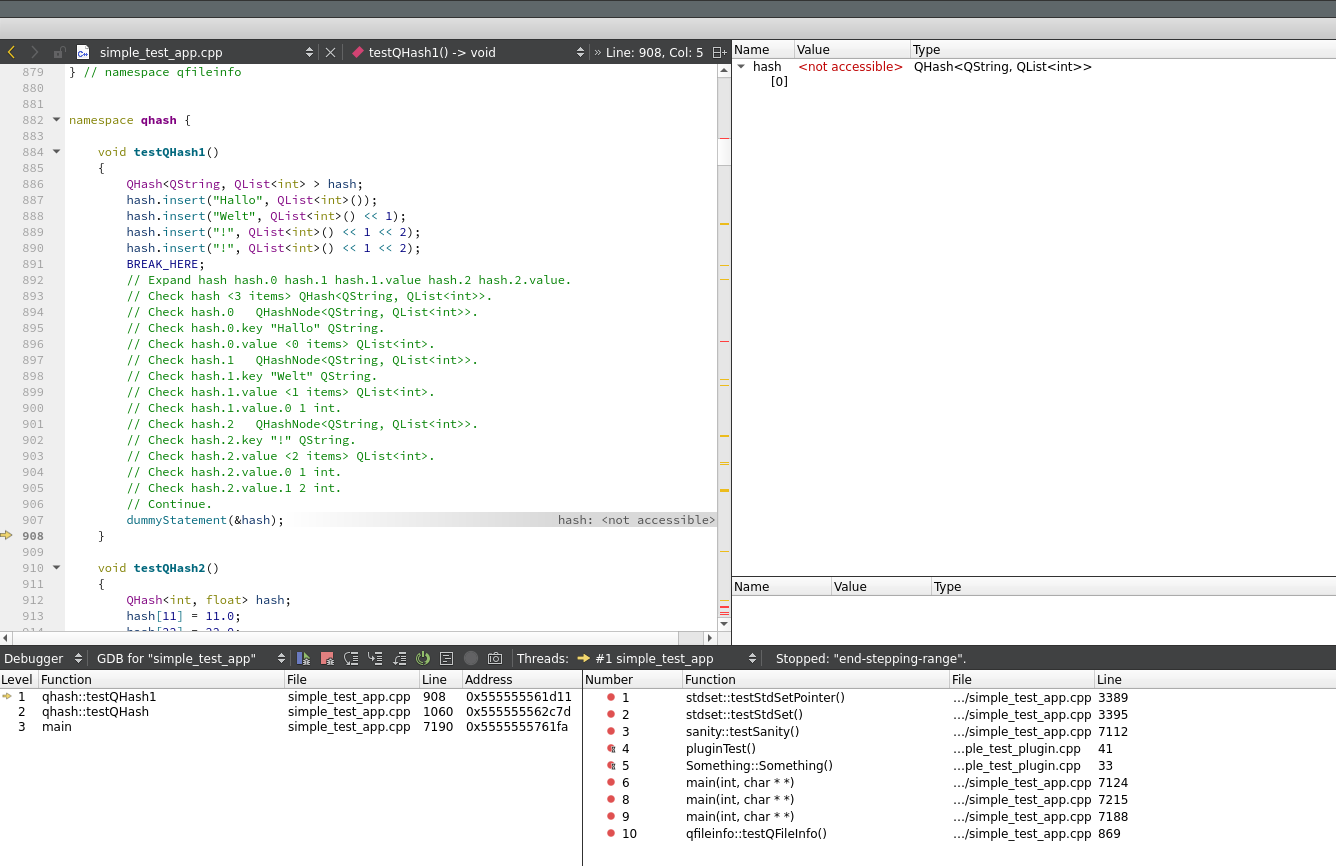The width and height of the screenshot is (1336, 866).
Task: Go back using the yellow left arrow
Action: point(11,52)
